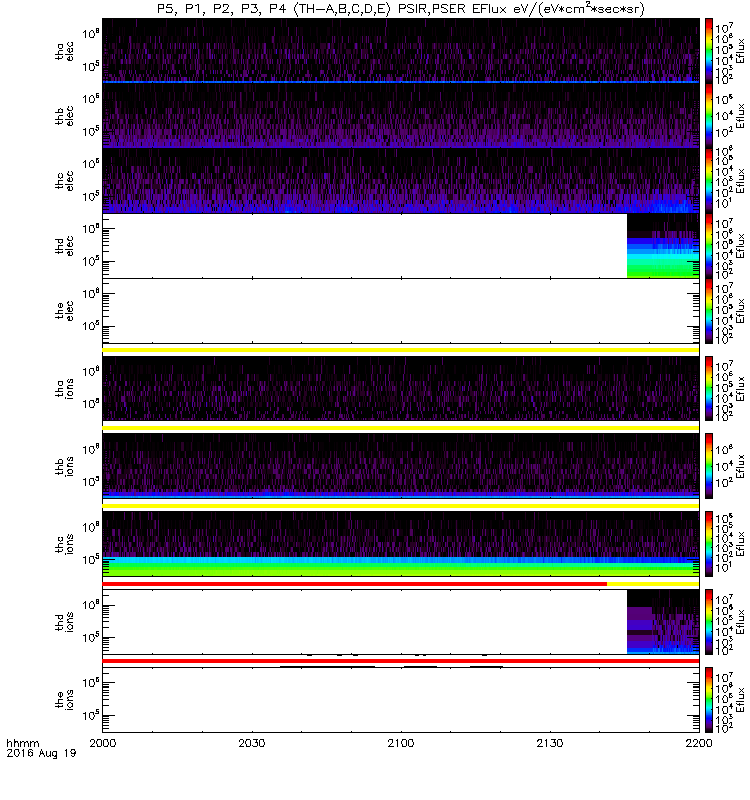The width and height of the screenshot is (750, 800).
Task: Select the tha ions Eflux color bar
Action: [709, 389]
